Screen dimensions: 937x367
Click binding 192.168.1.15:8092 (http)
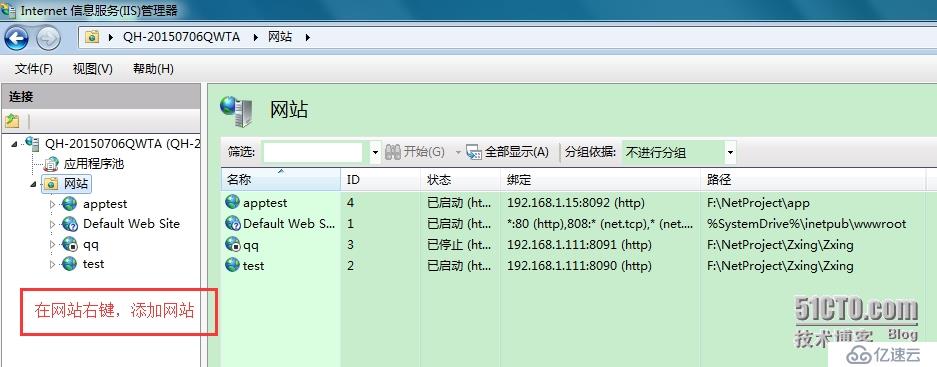click(x=576, y=203)
